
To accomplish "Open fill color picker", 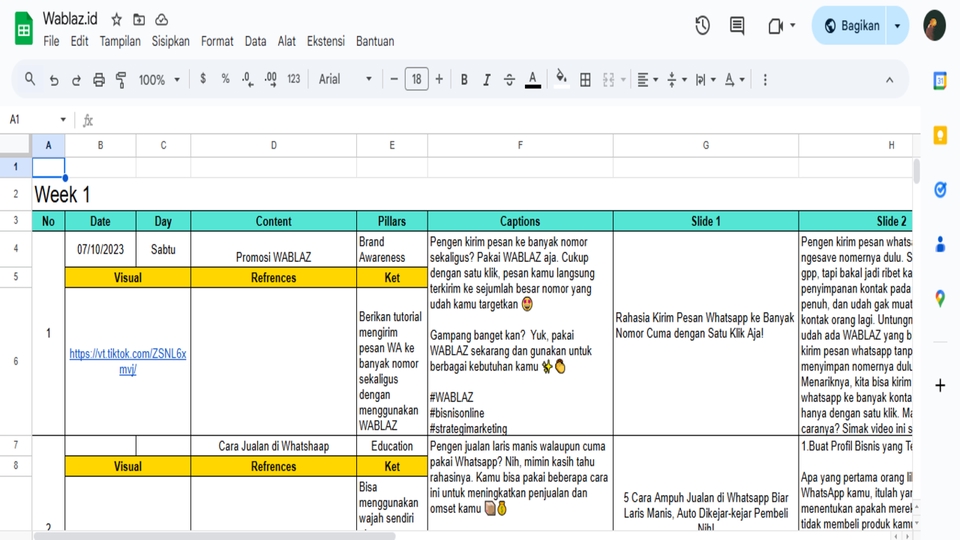I will click(561, 79).
